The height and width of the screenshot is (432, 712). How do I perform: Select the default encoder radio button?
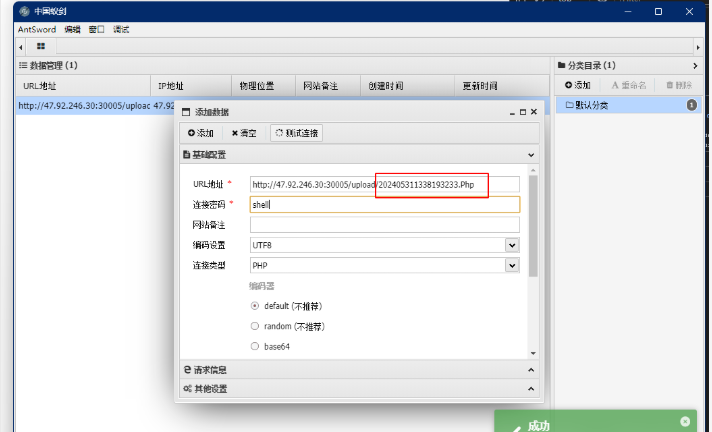(x=255, y=306)
